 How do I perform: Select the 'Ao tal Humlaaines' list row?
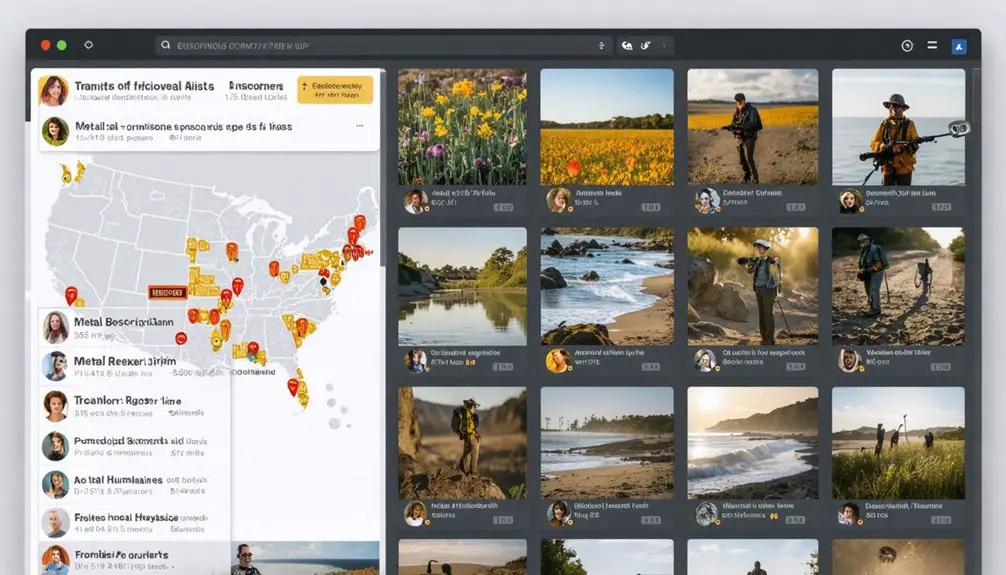click(134, 485)
